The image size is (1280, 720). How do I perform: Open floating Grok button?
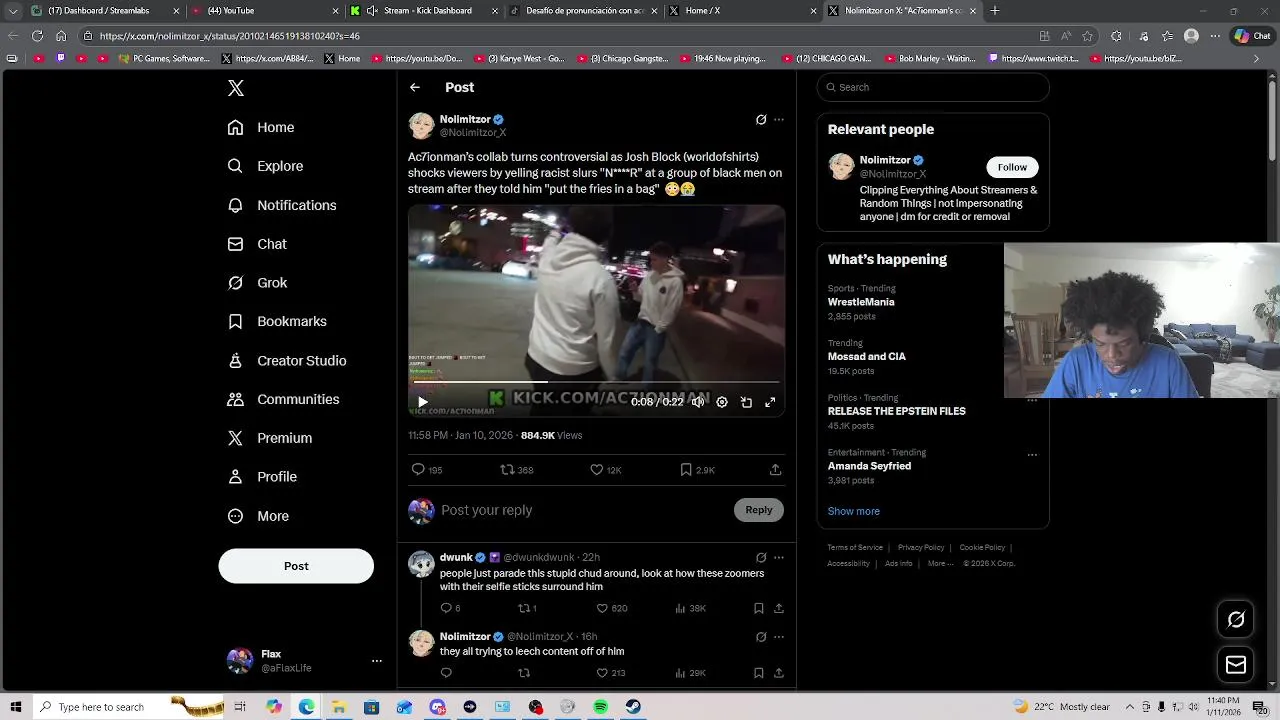(x=1236, y=620)
